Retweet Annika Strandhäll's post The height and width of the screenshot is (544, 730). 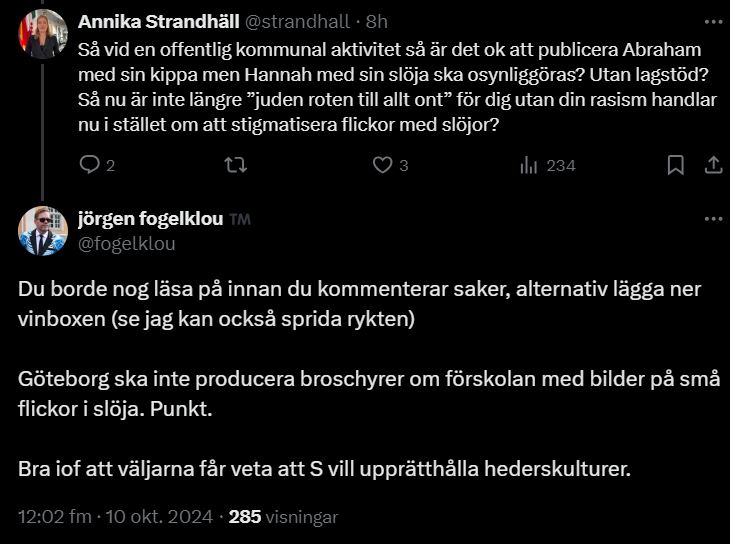[236, 165]
